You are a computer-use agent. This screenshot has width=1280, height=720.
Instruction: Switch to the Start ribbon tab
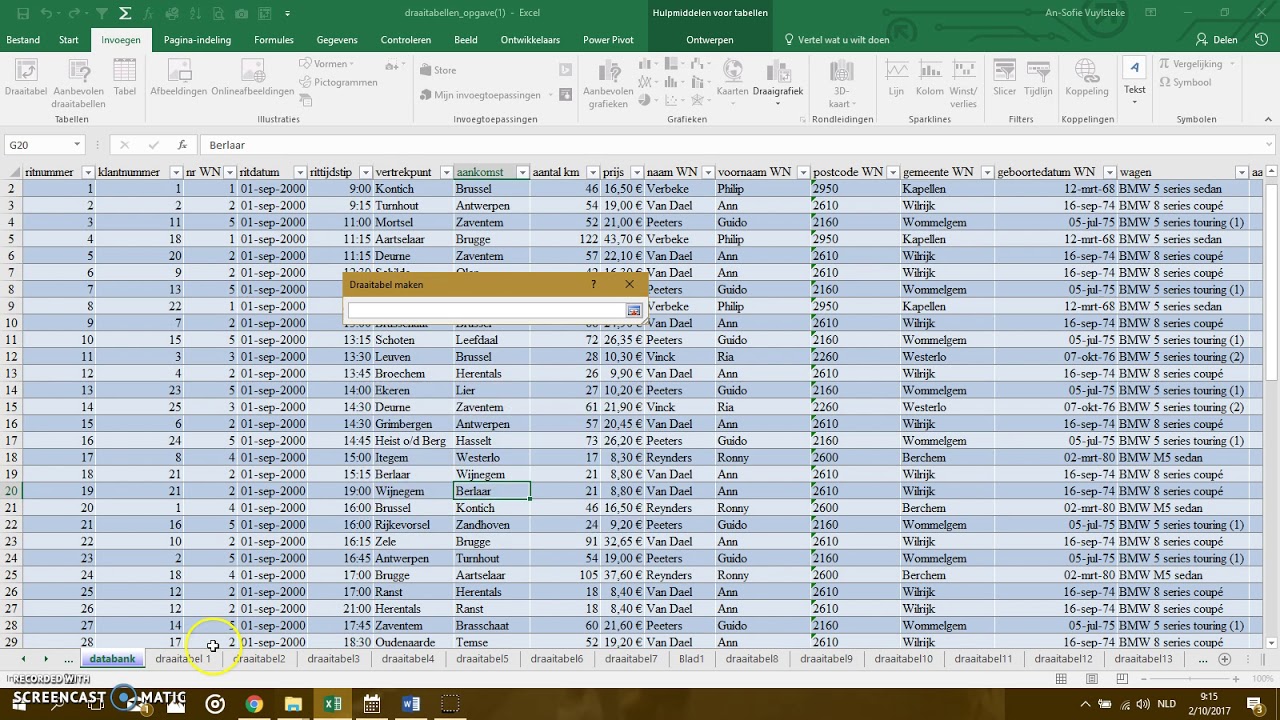(x=69, y=40)
